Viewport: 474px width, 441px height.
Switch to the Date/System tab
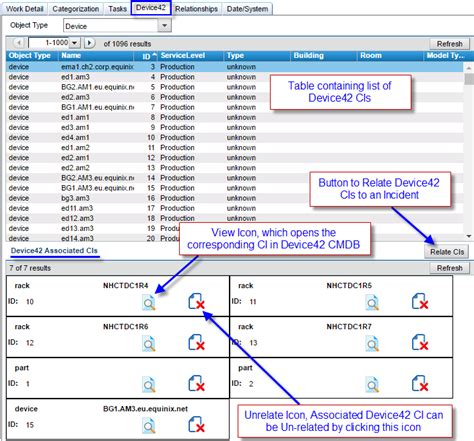click(x=247, y=9)
